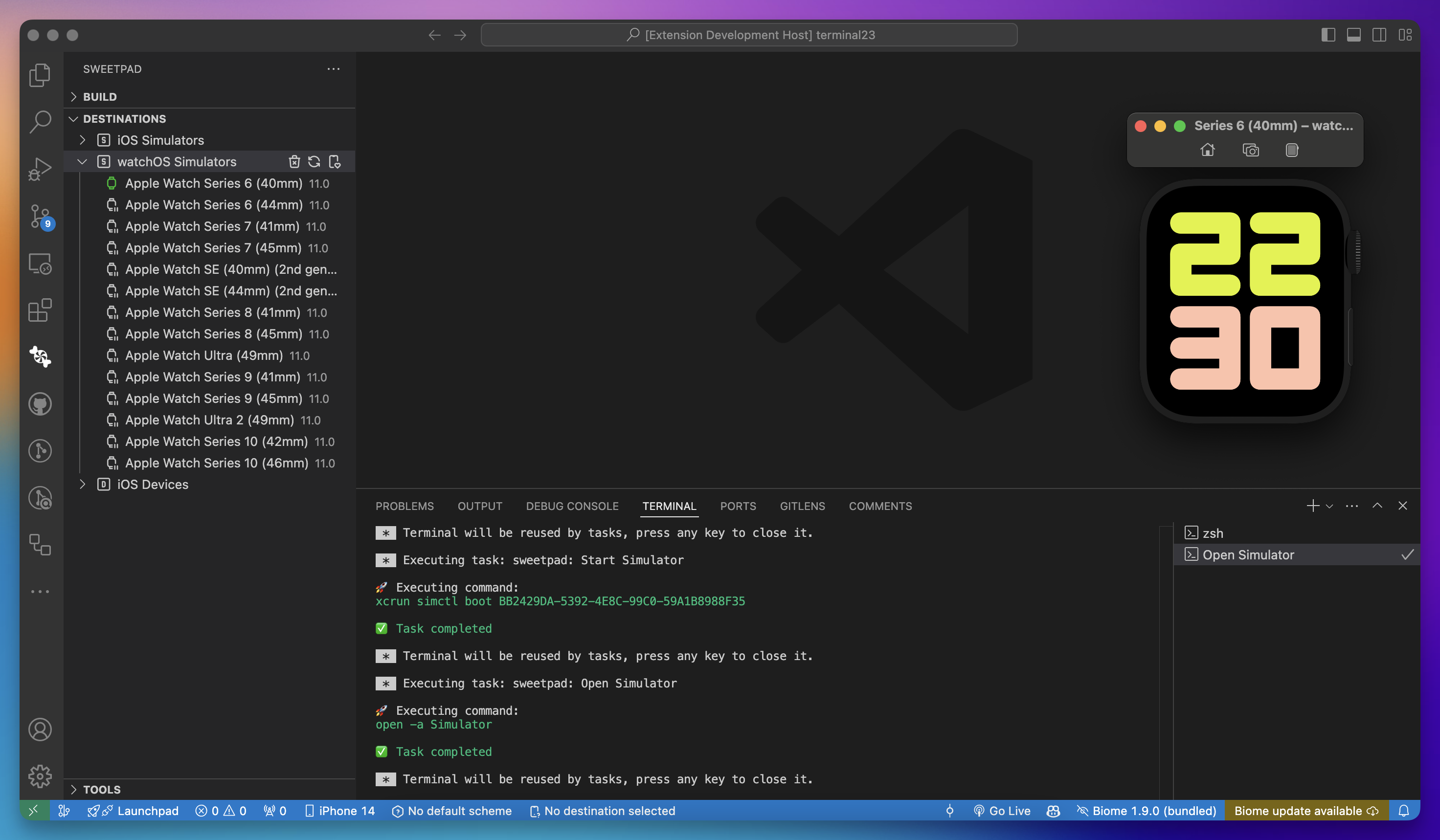Take a screenshot in the simulator toolbar
Screen dimensions: 1440x840
coord(1250,150)
